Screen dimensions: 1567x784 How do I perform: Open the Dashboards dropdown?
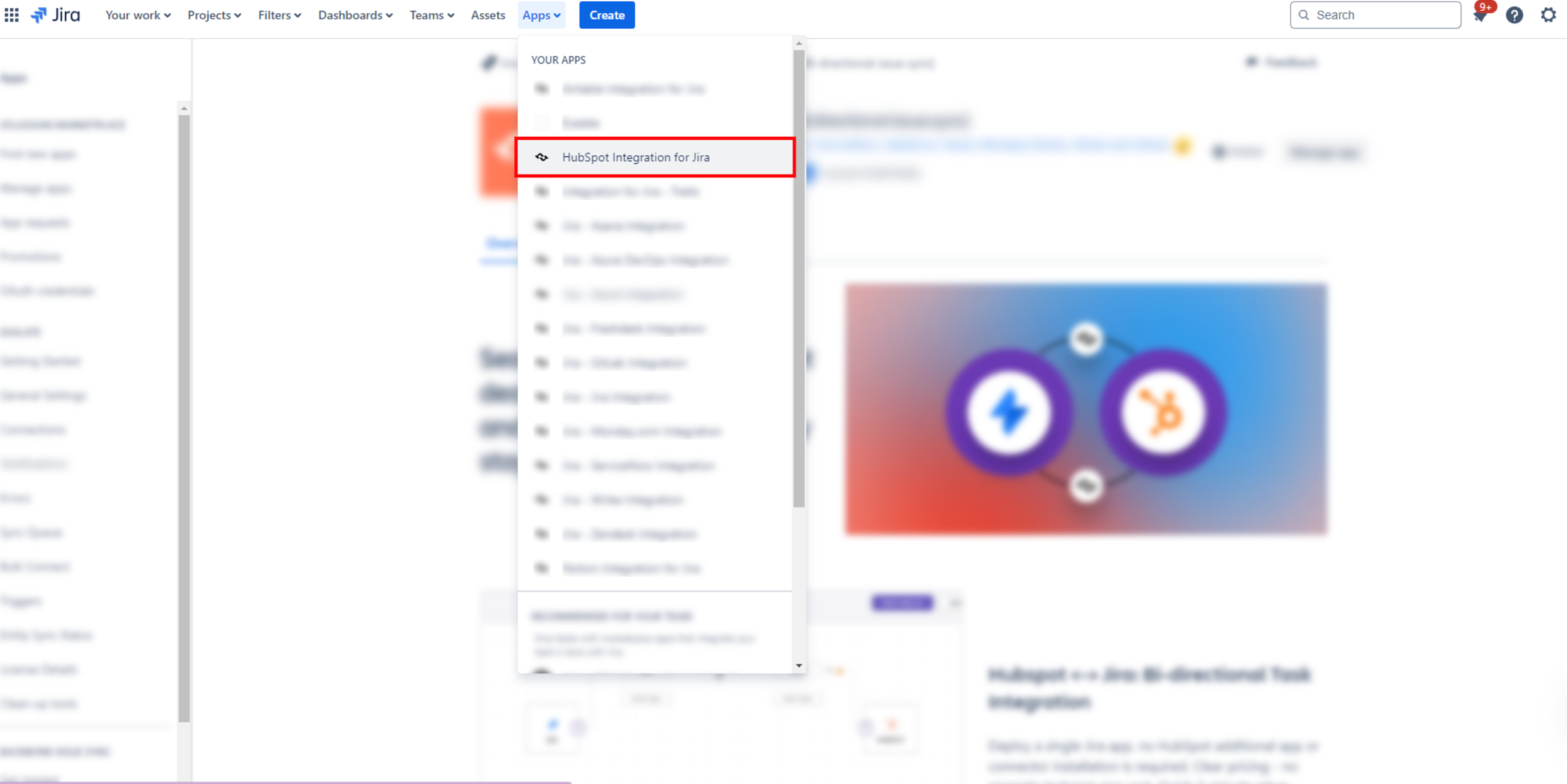tap(355, 15)
